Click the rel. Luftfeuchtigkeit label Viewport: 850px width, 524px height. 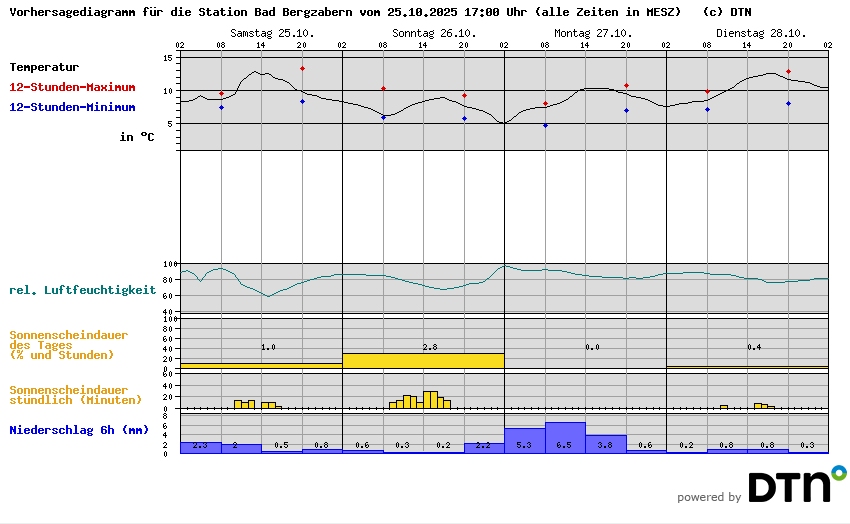pos(82,290)
